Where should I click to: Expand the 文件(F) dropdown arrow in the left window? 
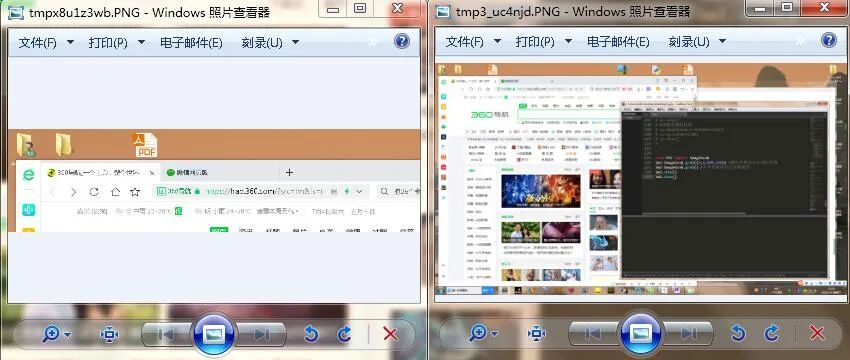(70, 42)
